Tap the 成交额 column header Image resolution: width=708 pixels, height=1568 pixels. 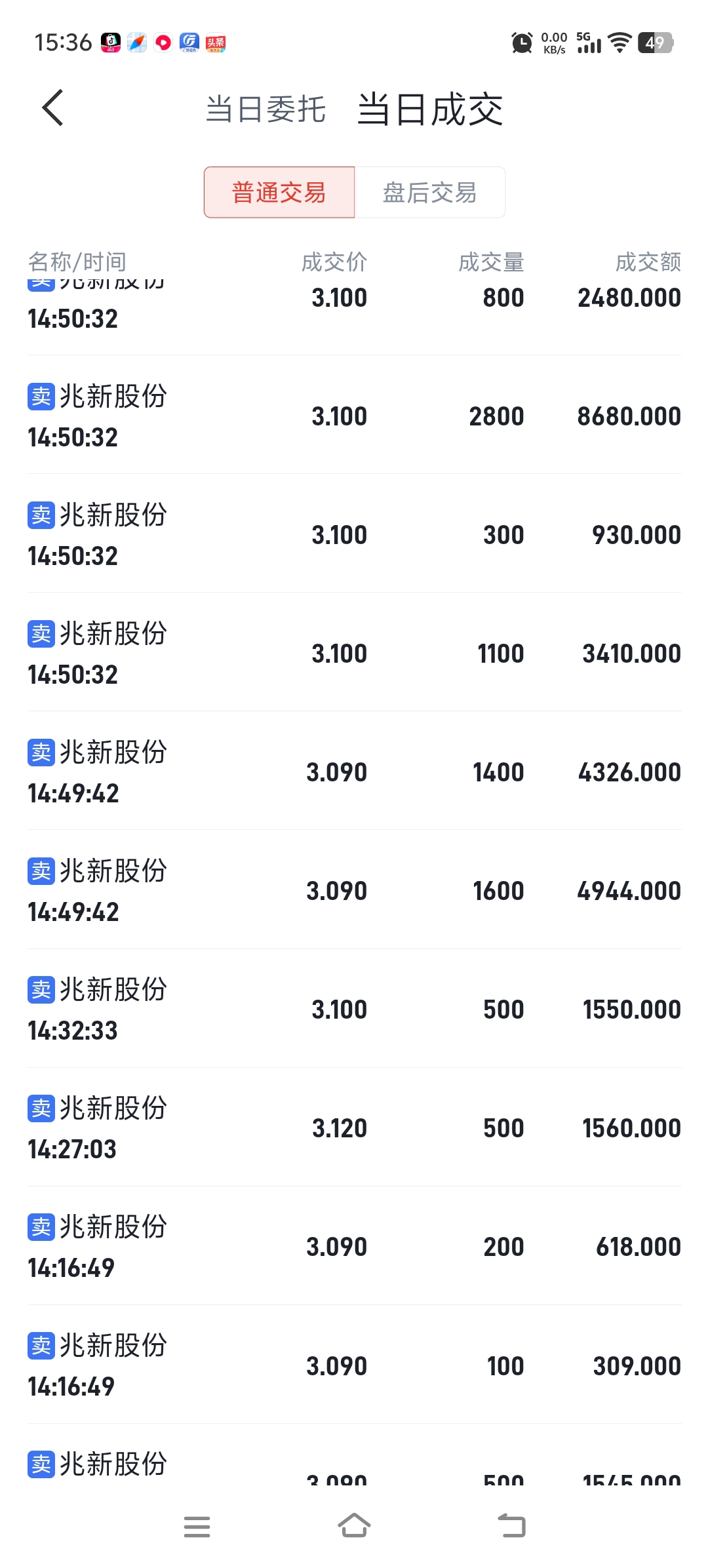pos(648,262)
